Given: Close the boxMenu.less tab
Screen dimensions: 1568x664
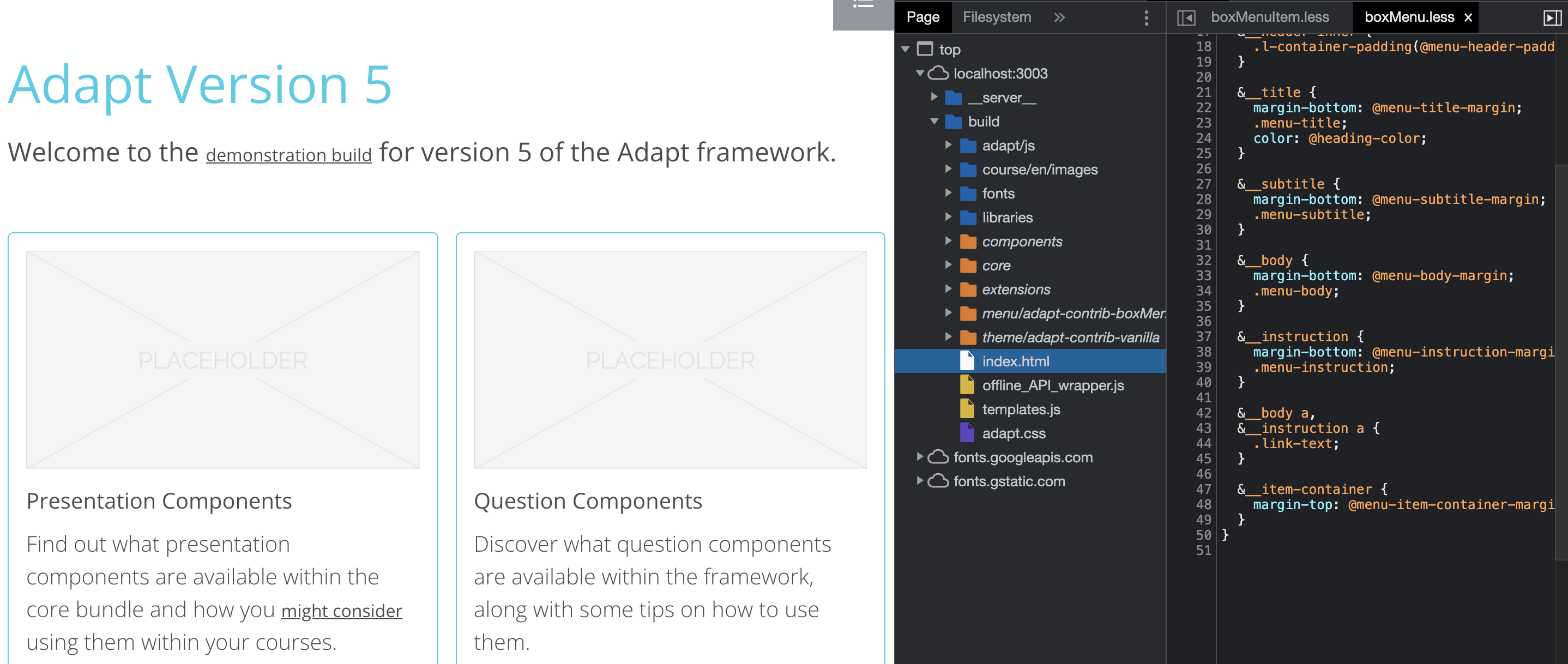Looking at the screenshot, I should [1467, 17].
